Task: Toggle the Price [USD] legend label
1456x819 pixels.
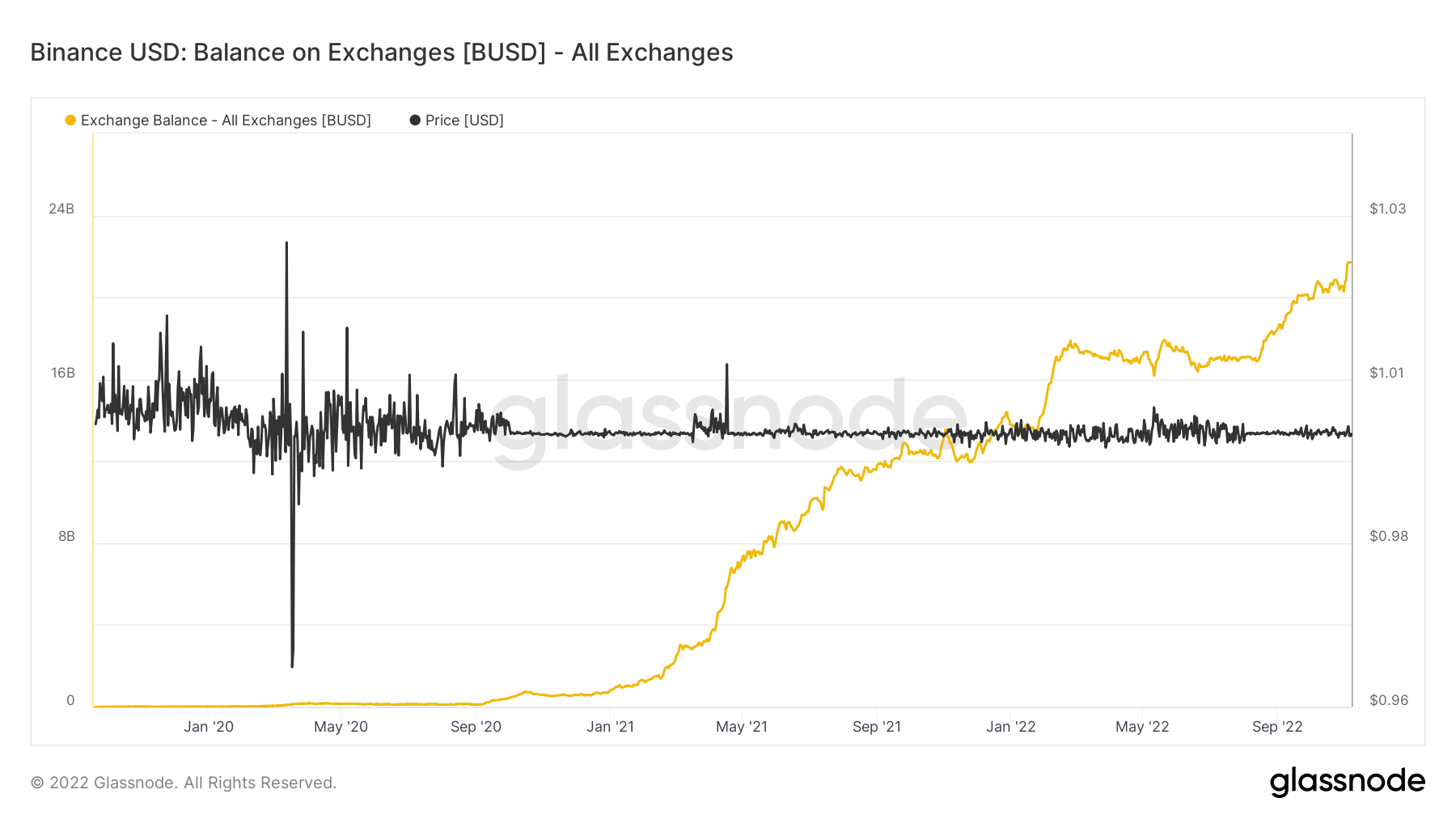Action: coord(464,120)
